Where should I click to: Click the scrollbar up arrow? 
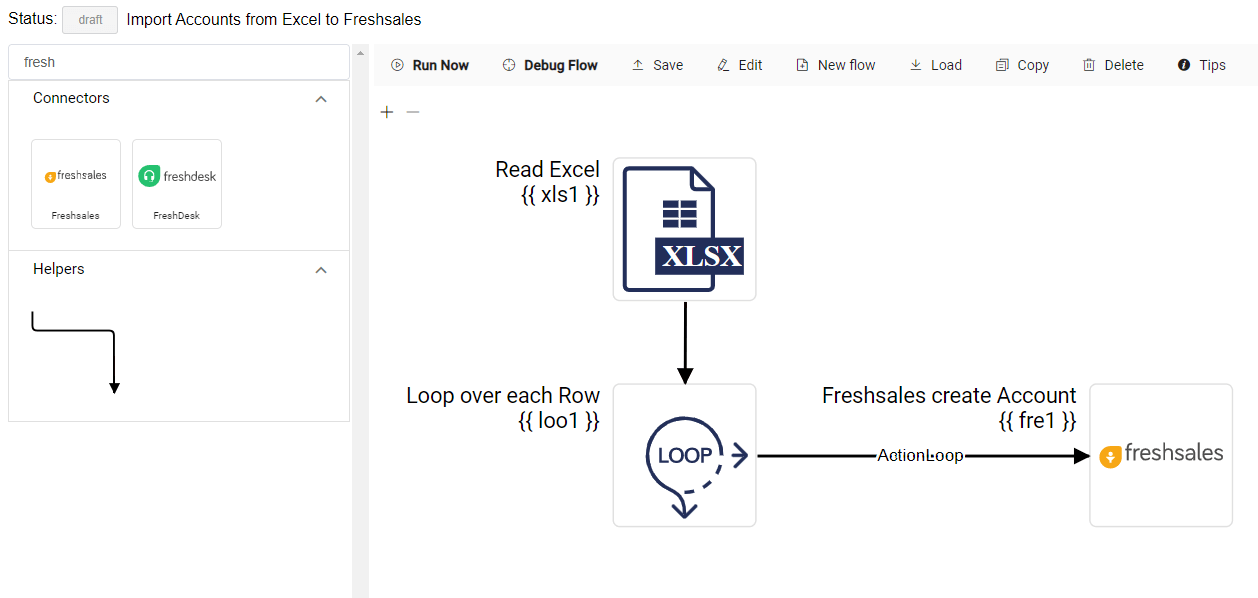click(x=360, y=53)
